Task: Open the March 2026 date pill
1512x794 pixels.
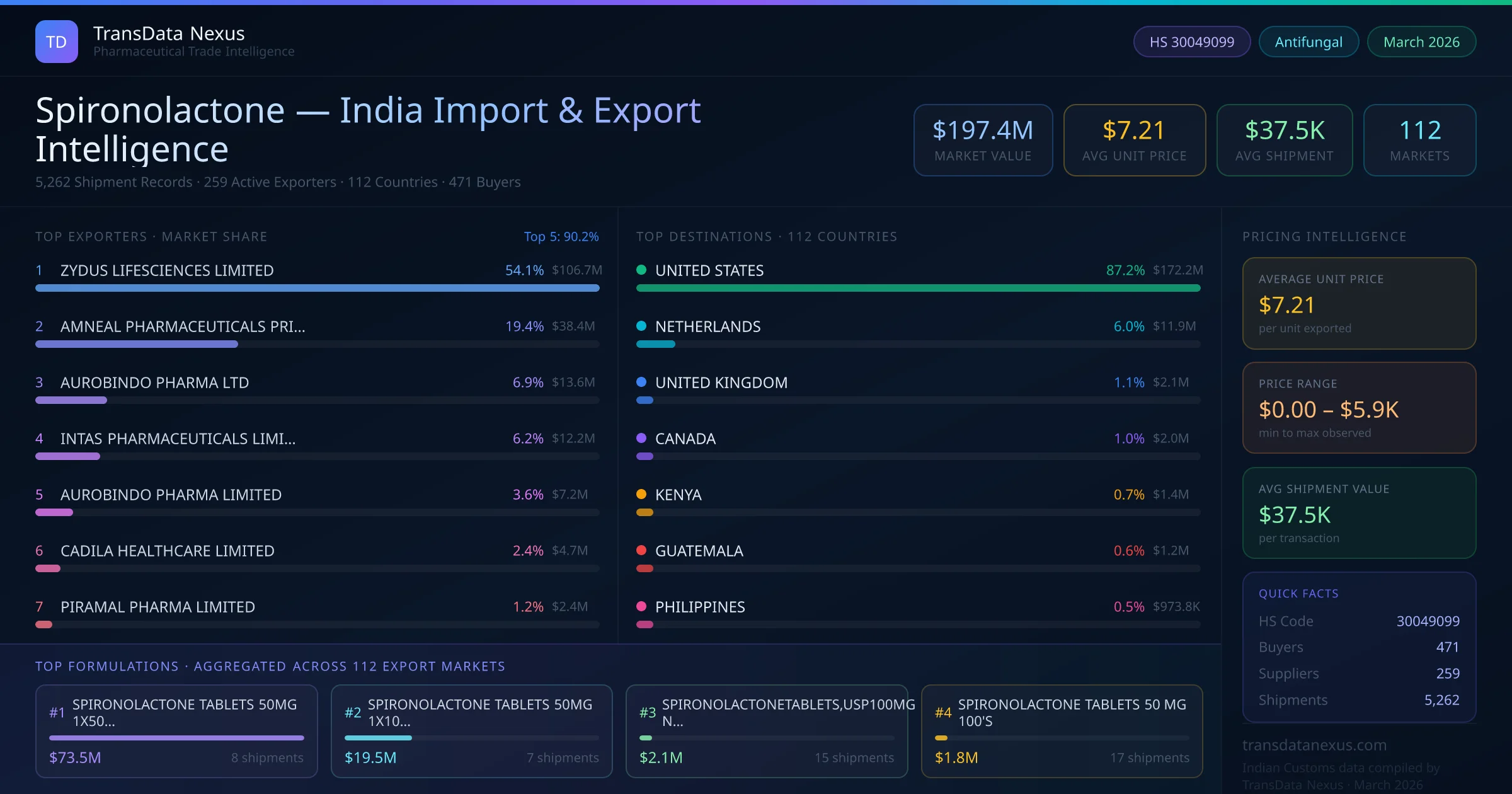Action: coord(1421,42)
